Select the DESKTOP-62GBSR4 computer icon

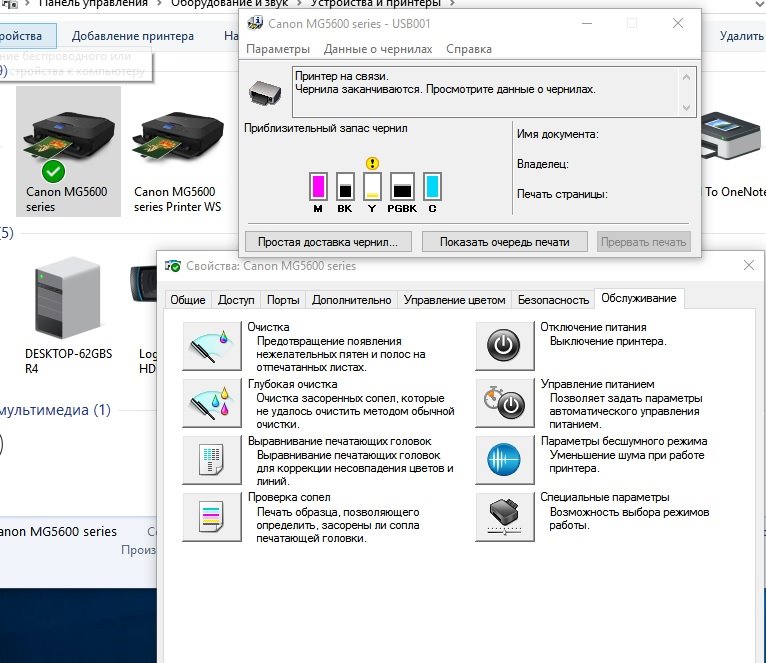pyautogui.click(x=68, y=315)
